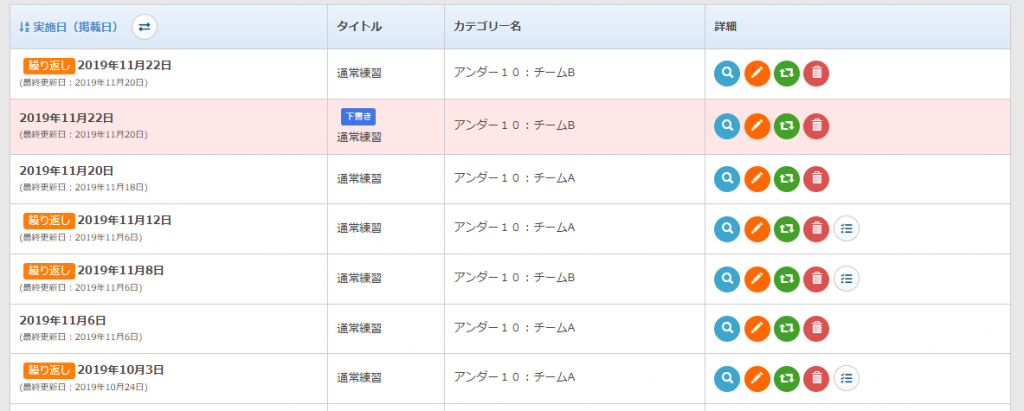Click the 下書き badge in title column
The image size is (1024, 411).
pos(358,116)
